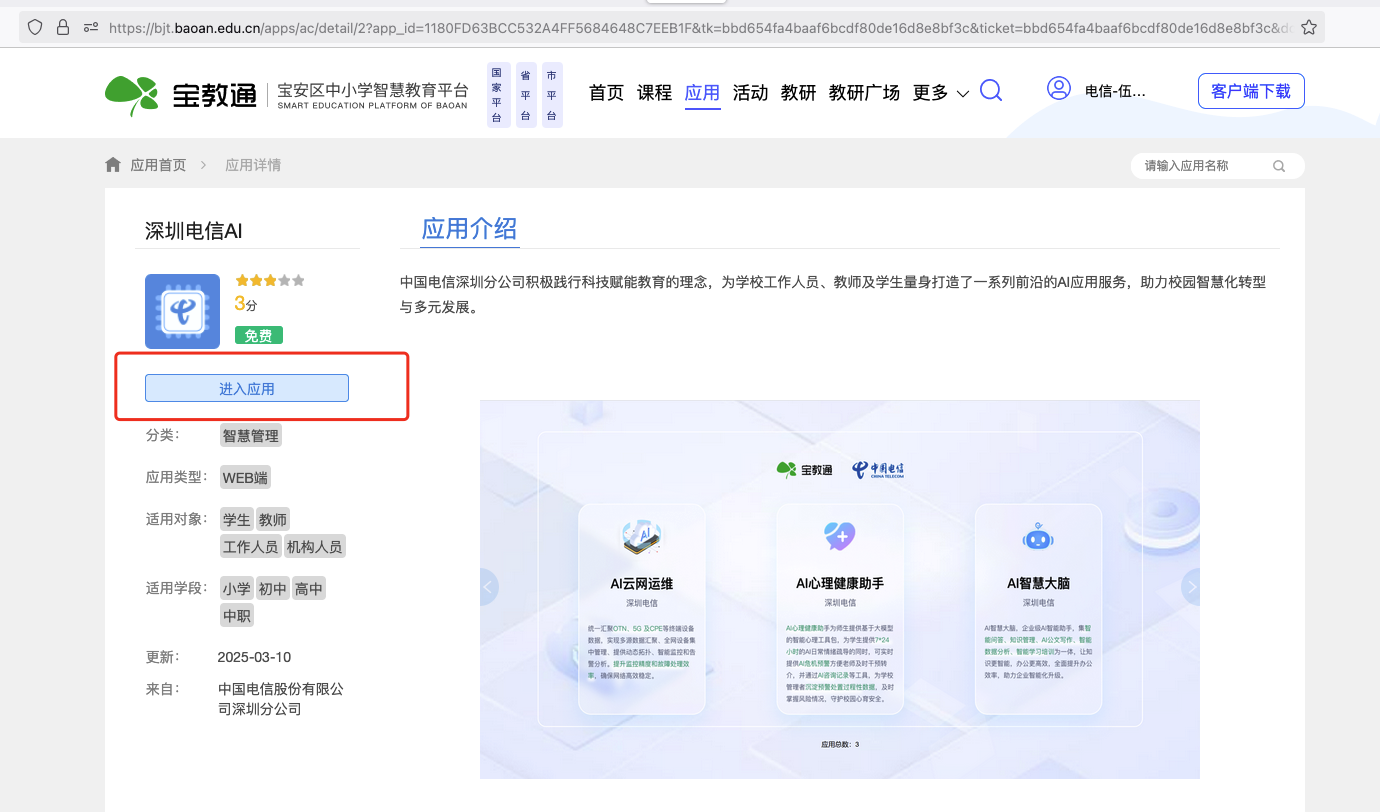Switch to the 国家平台 platform tab

497,95
